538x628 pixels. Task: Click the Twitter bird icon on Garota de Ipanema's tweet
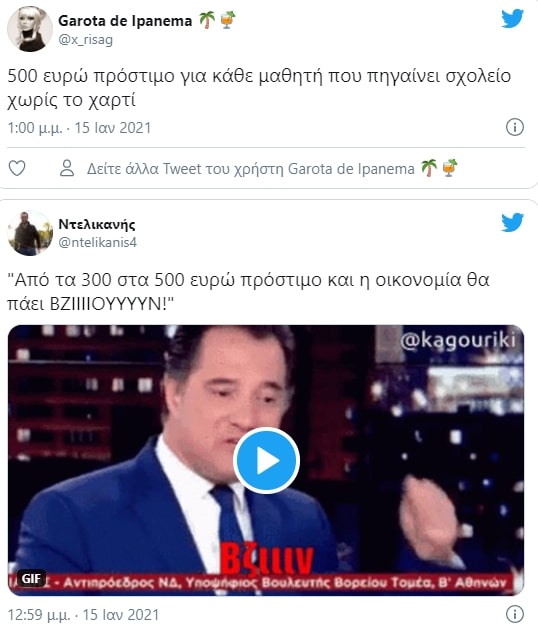(x=512, y=19)
